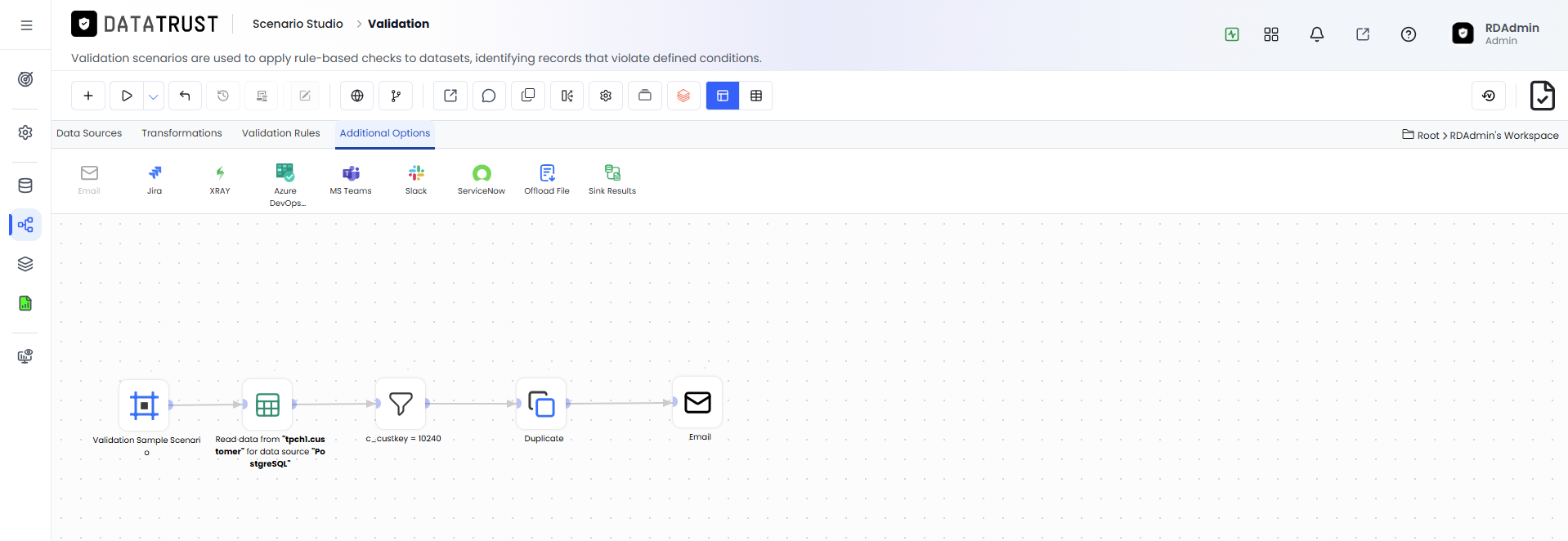This screenshot has width=1568, height=541.
Task: Click the orange layers toolbar icon
Action: point(683,96)
